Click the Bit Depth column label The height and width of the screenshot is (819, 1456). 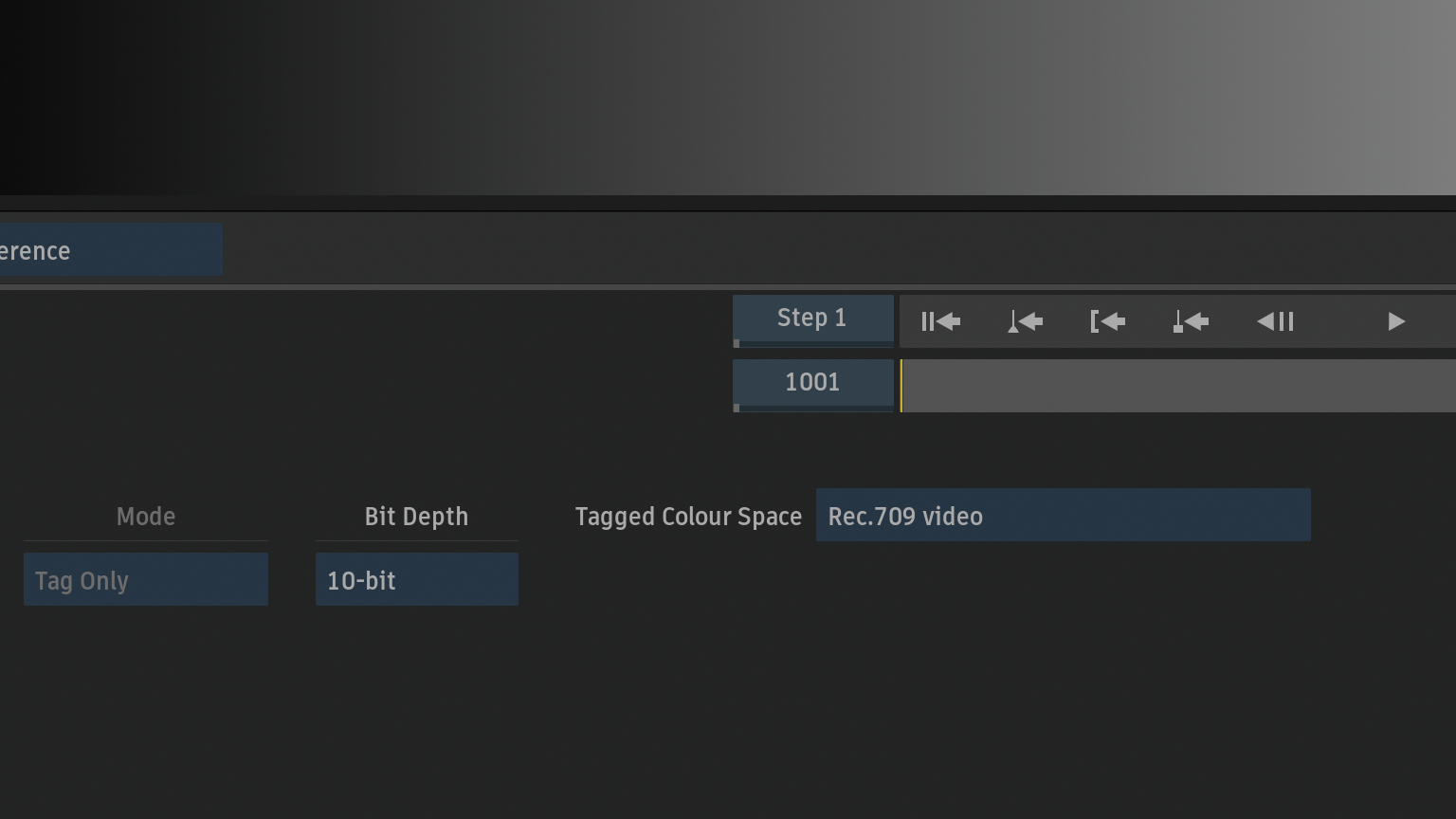[416, 517]
